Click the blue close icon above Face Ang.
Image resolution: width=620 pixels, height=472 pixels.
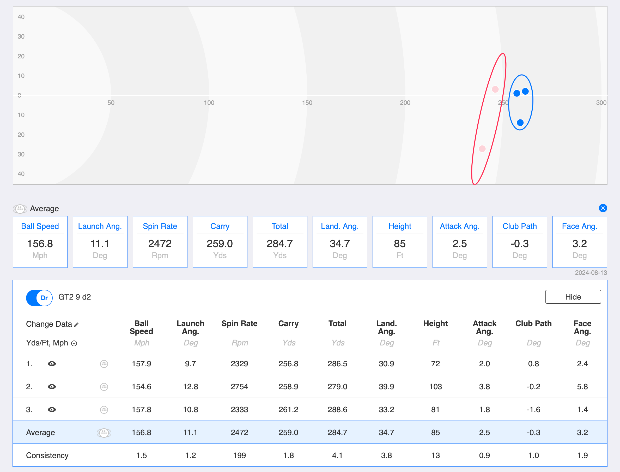coord(603,208)
